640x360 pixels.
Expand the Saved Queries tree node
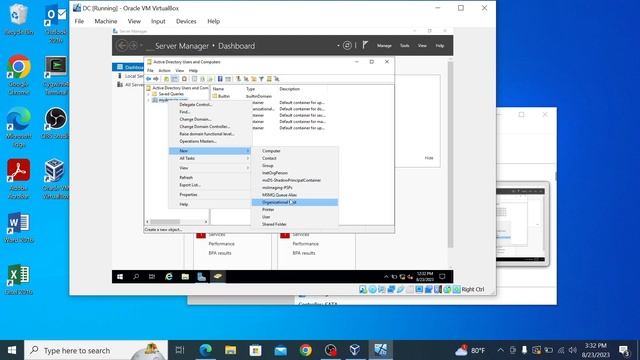coord(148,94)
